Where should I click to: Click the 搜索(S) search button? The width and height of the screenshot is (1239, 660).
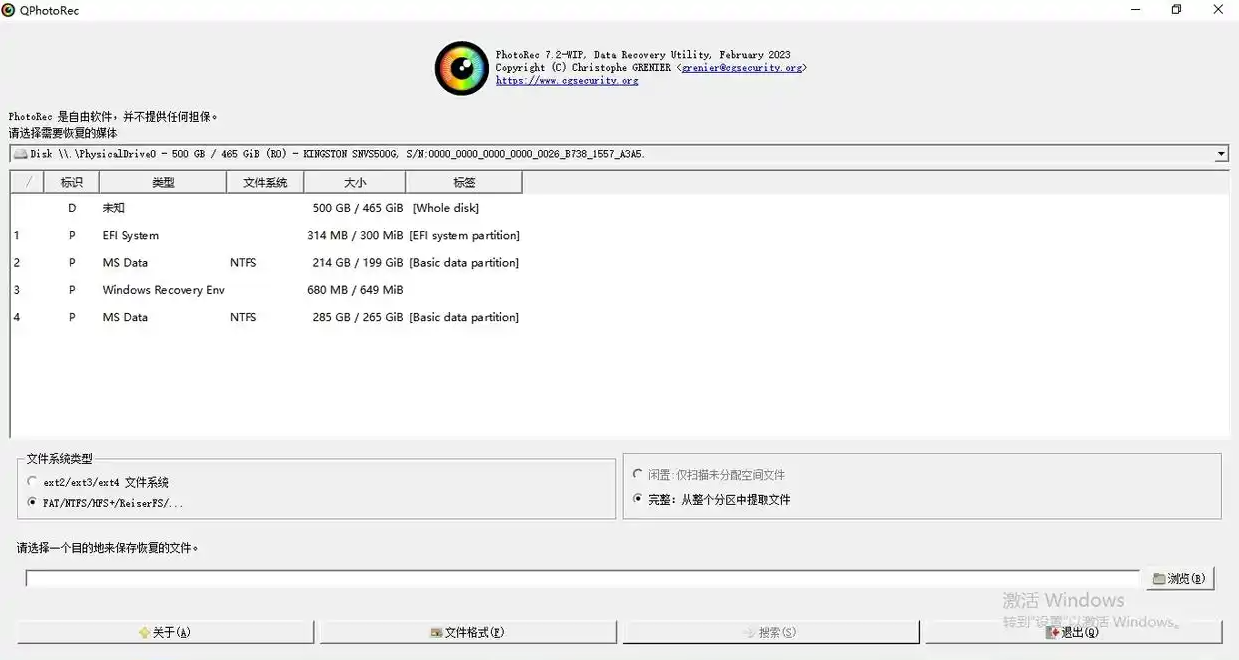771,632
